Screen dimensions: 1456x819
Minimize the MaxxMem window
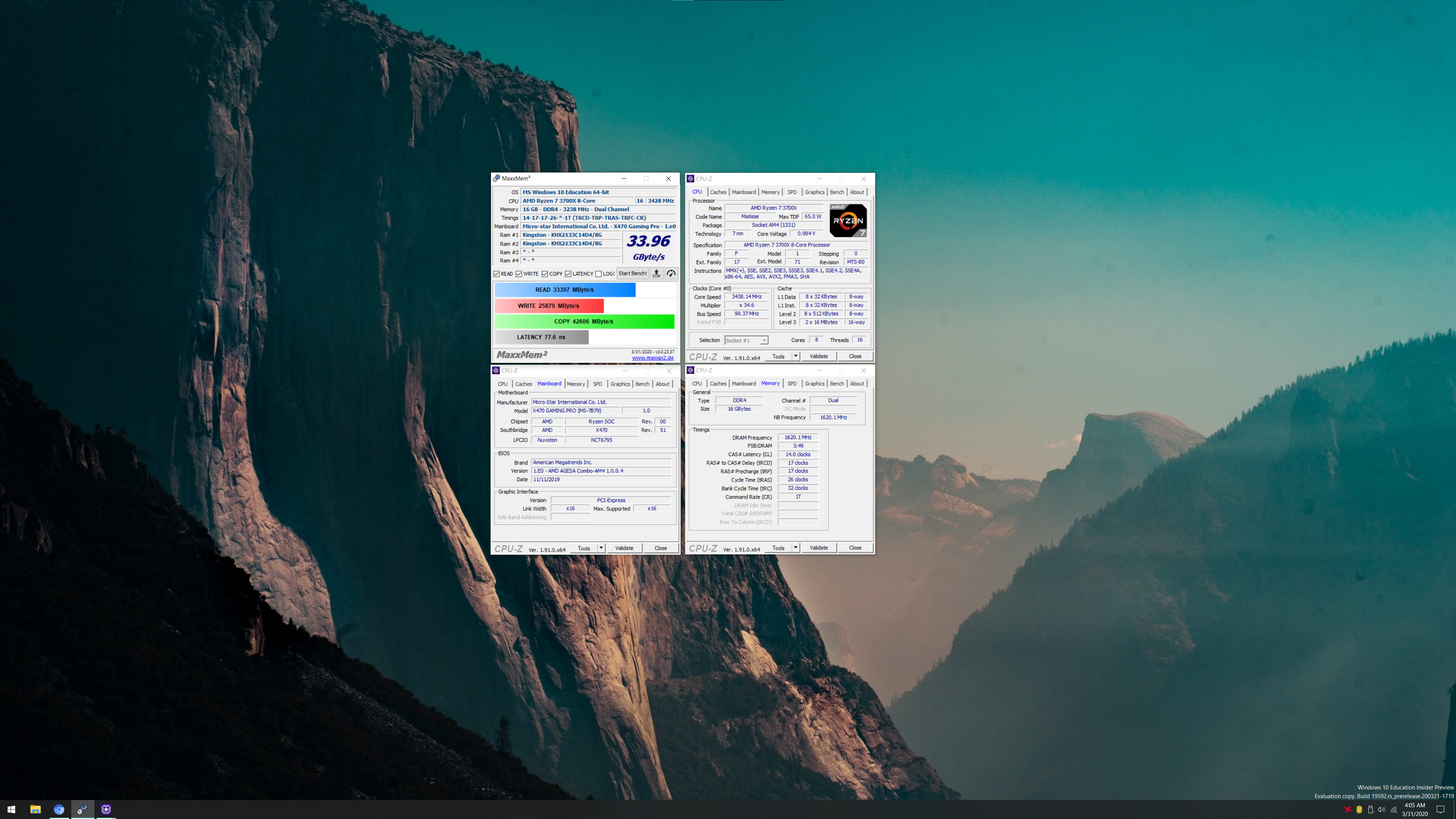tap(624, 179)
